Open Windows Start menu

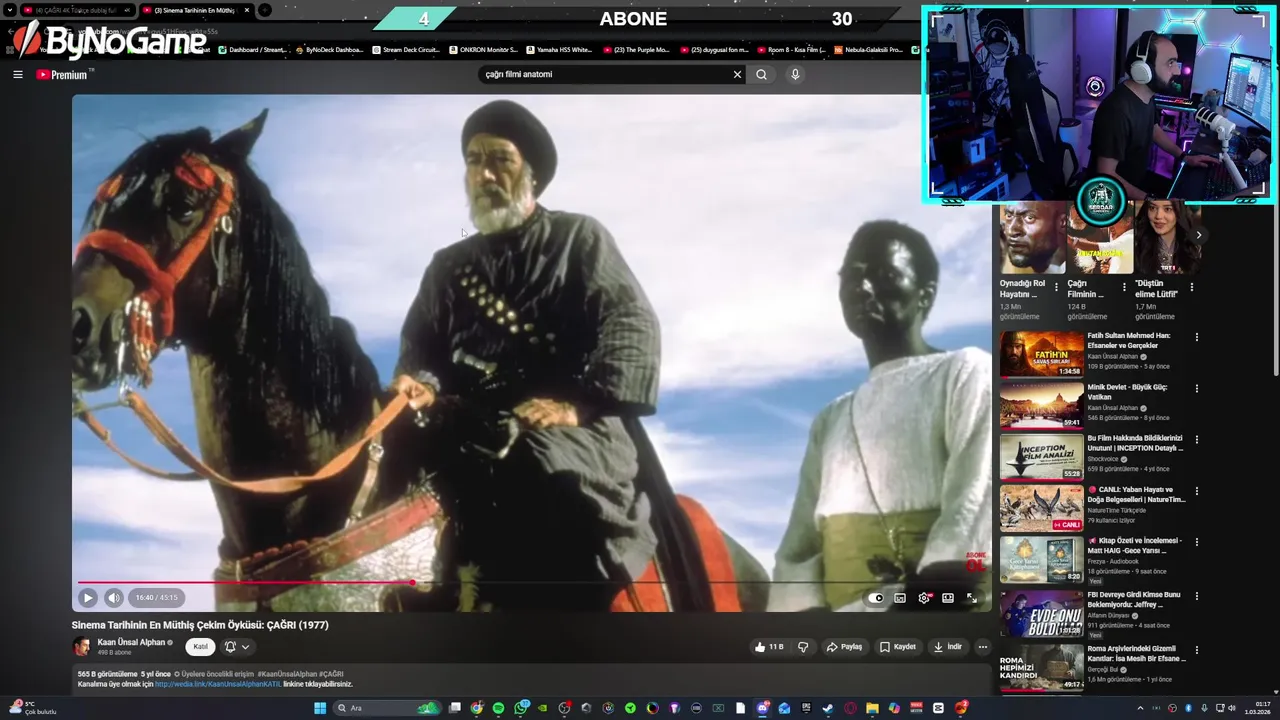coord(320,708)
